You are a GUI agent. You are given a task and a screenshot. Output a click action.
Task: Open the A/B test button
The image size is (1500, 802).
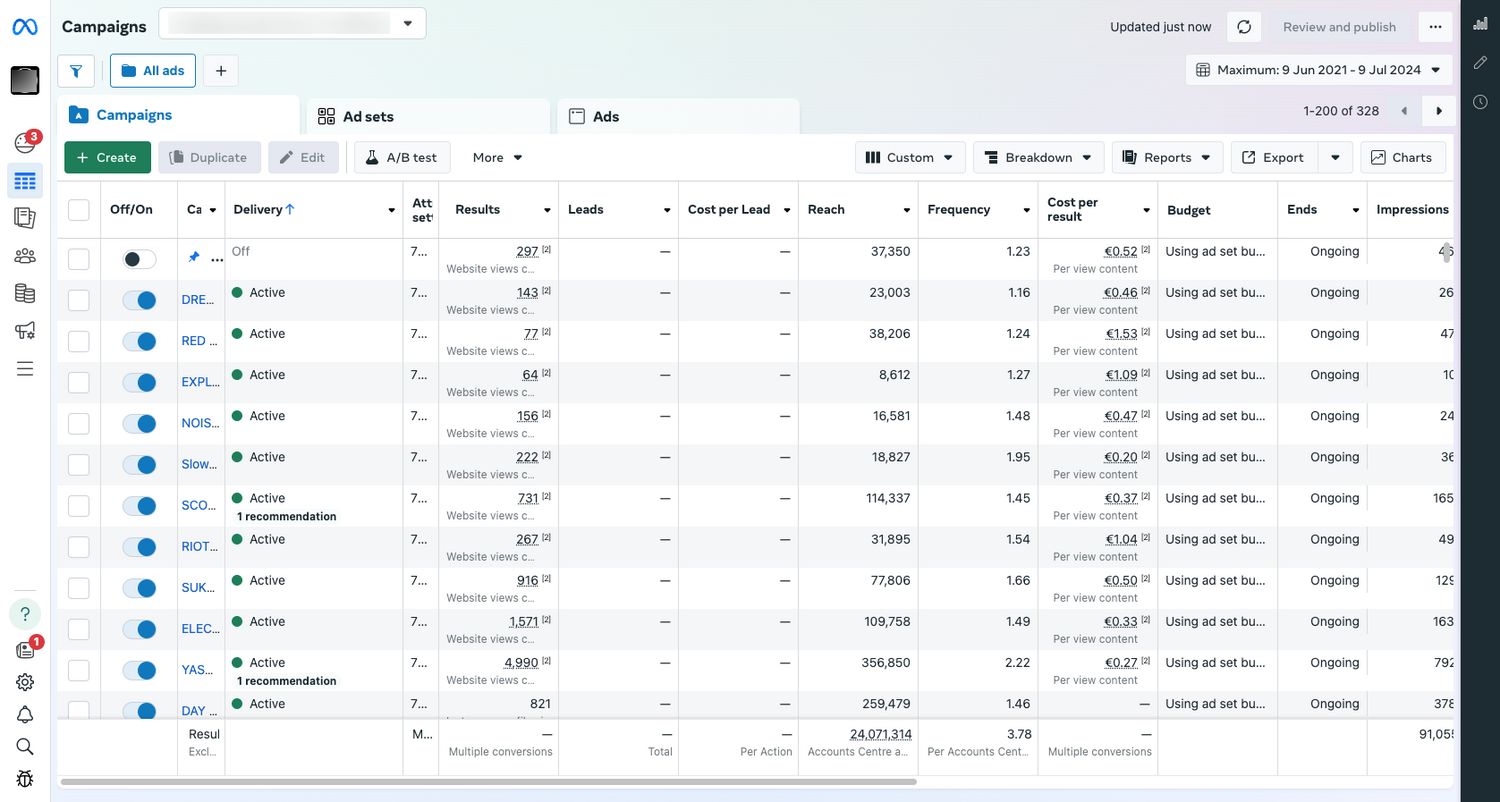pos(402,157)
